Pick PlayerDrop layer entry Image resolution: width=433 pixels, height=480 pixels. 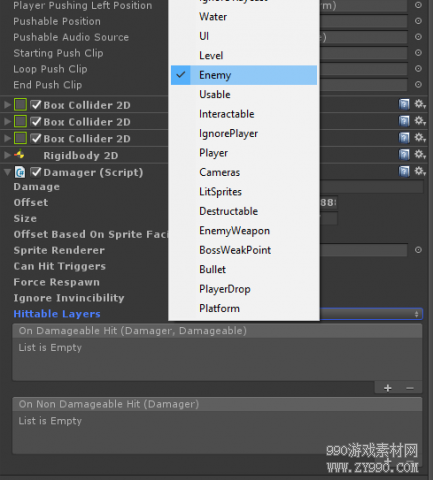tap(244, 289)
